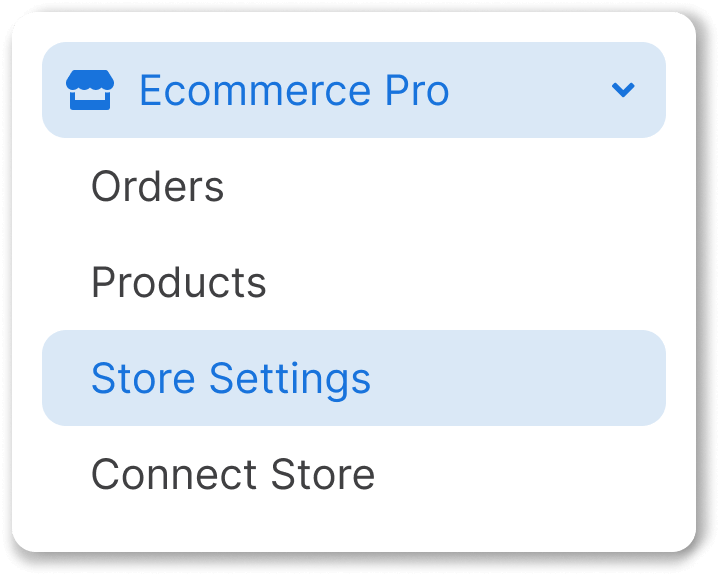The image size is (720, 576).
Task: Collapse the Ecommerce Pro chevron arrow
Action: [623, 90]
